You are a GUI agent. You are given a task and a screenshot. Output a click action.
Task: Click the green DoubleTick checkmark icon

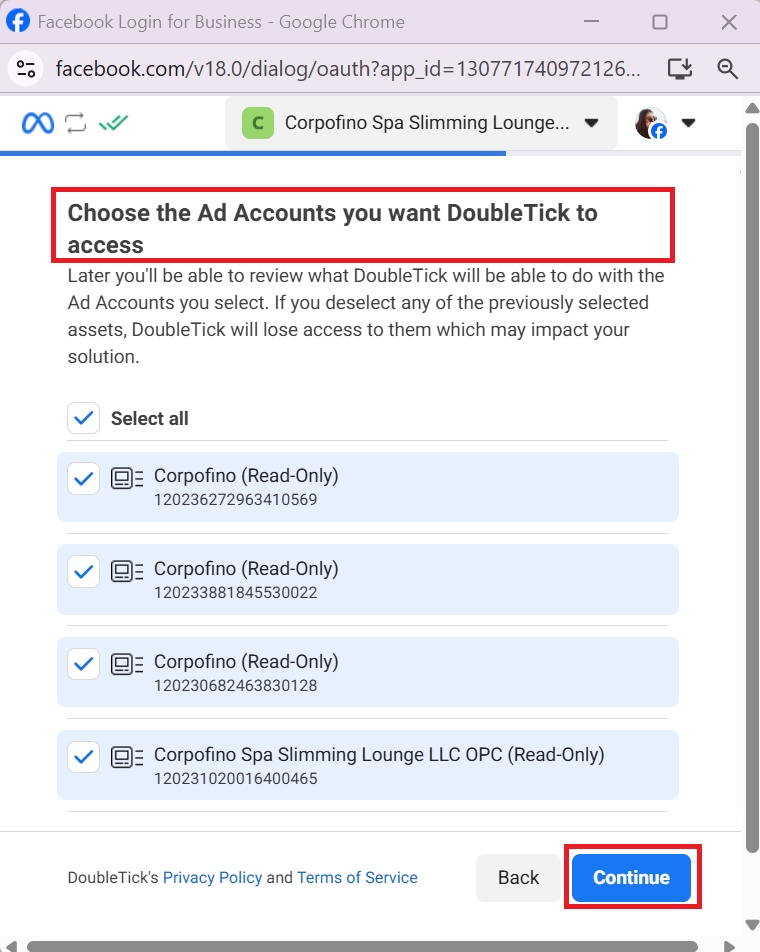click(114, 123)
